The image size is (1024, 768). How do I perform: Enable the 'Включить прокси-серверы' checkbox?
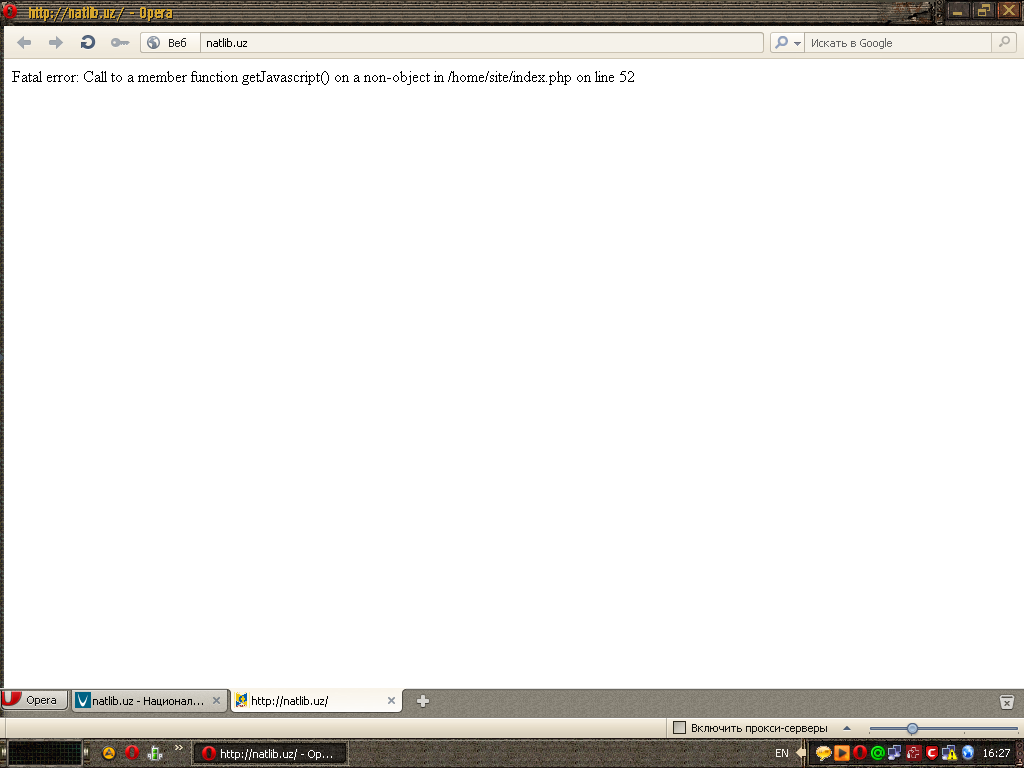coord(680,728)
